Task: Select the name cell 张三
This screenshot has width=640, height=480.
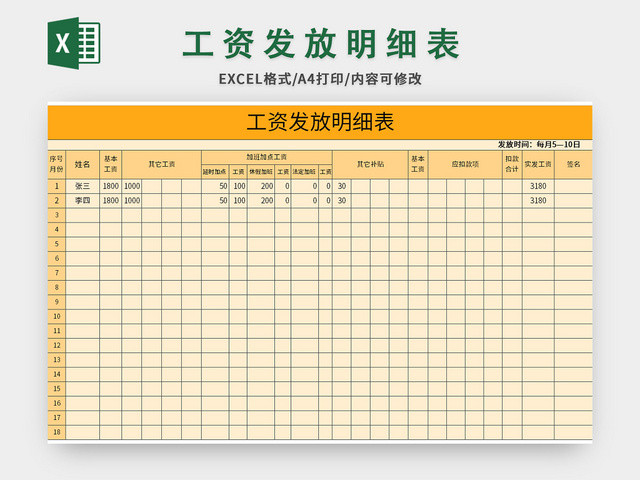Action: tap(82, 186)
